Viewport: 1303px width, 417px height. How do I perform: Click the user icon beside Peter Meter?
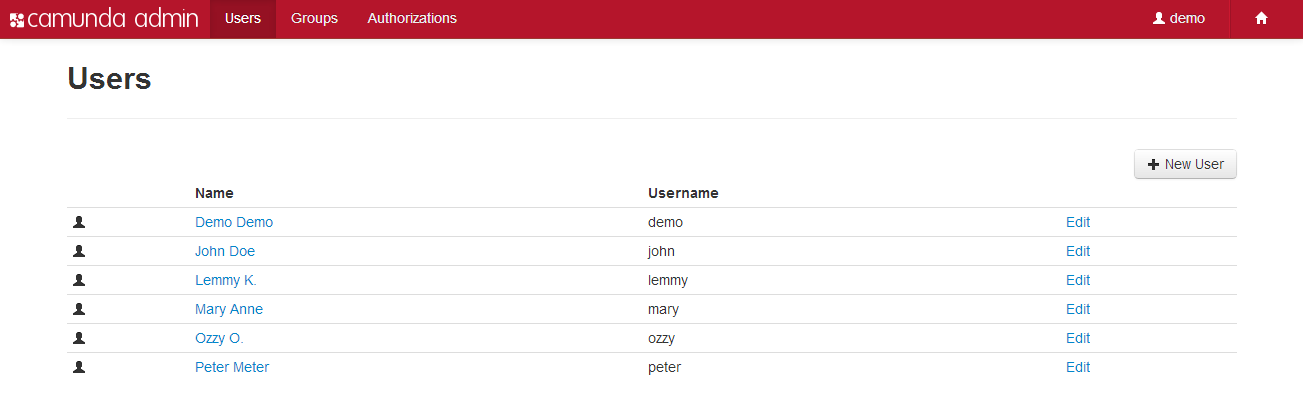pyautogui.click(x=80, y=367)
